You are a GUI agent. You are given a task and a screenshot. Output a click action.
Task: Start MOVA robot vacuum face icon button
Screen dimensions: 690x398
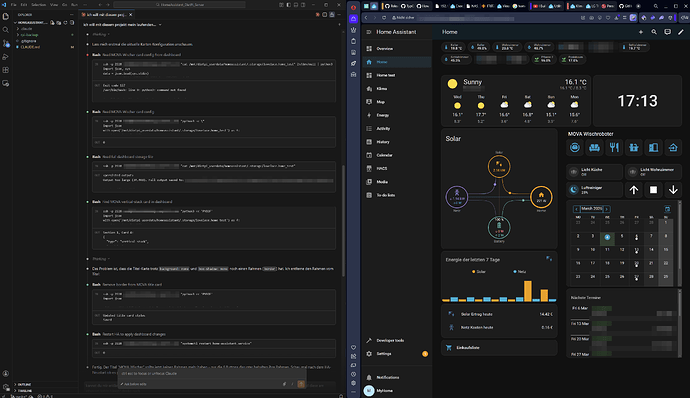pos(575,147)
